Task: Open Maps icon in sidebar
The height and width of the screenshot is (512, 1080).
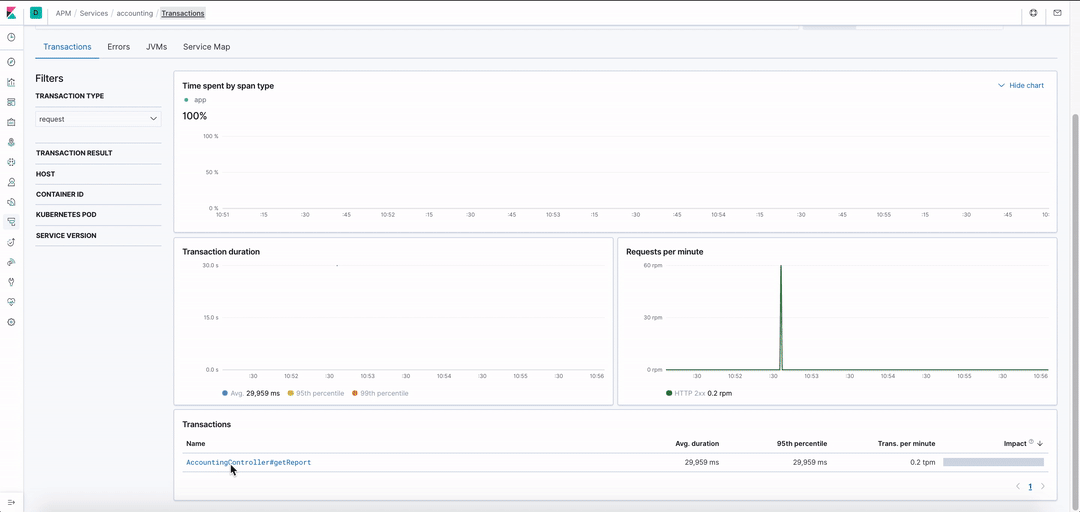Action: [11, 142]
